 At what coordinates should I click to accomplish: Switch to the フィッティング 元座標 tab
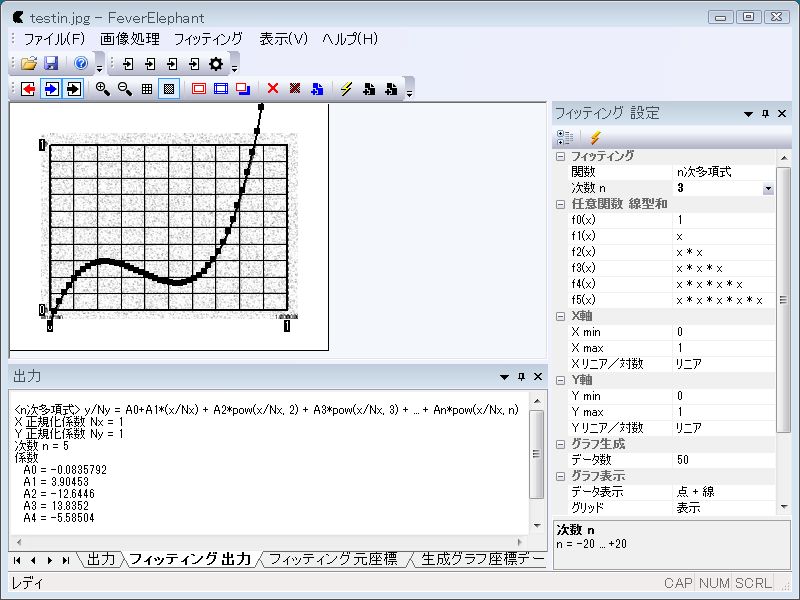tap(333, 559)
